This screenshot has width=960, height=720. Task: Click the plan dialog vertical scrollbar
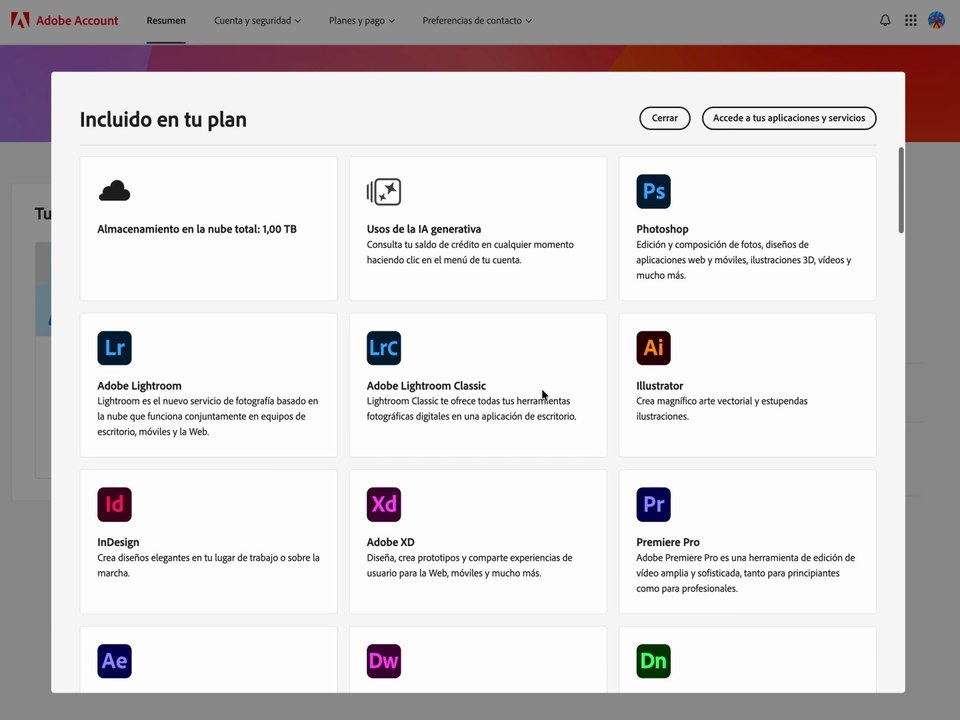(x=901, y=190)
